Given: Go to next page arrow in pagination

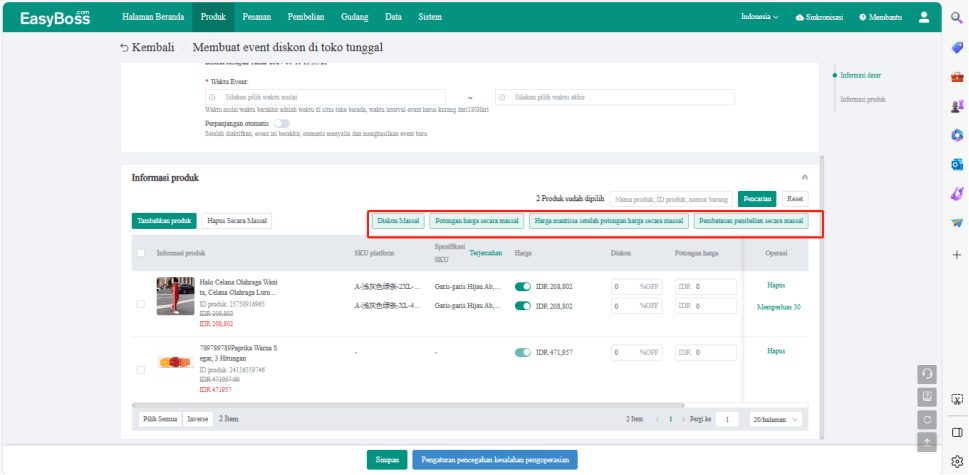Looking at the screenshot, I should pyautogui.click(x=683, y=419).
